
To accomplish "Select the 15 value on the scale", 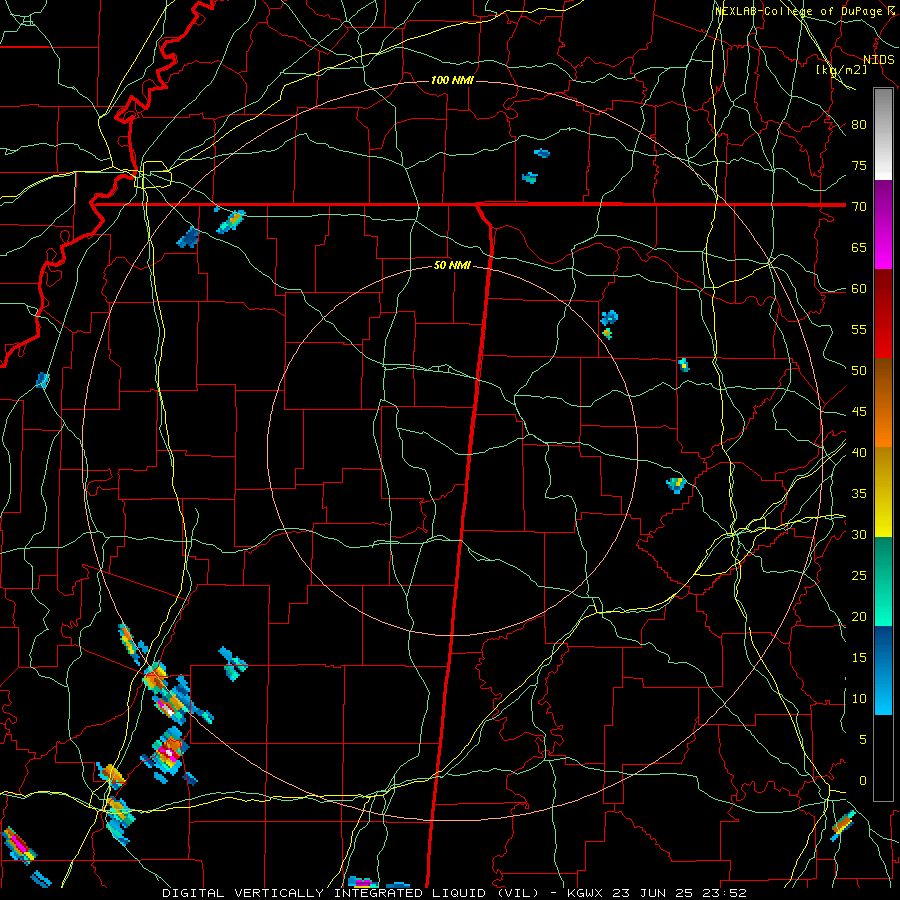I will pos(859,658).
